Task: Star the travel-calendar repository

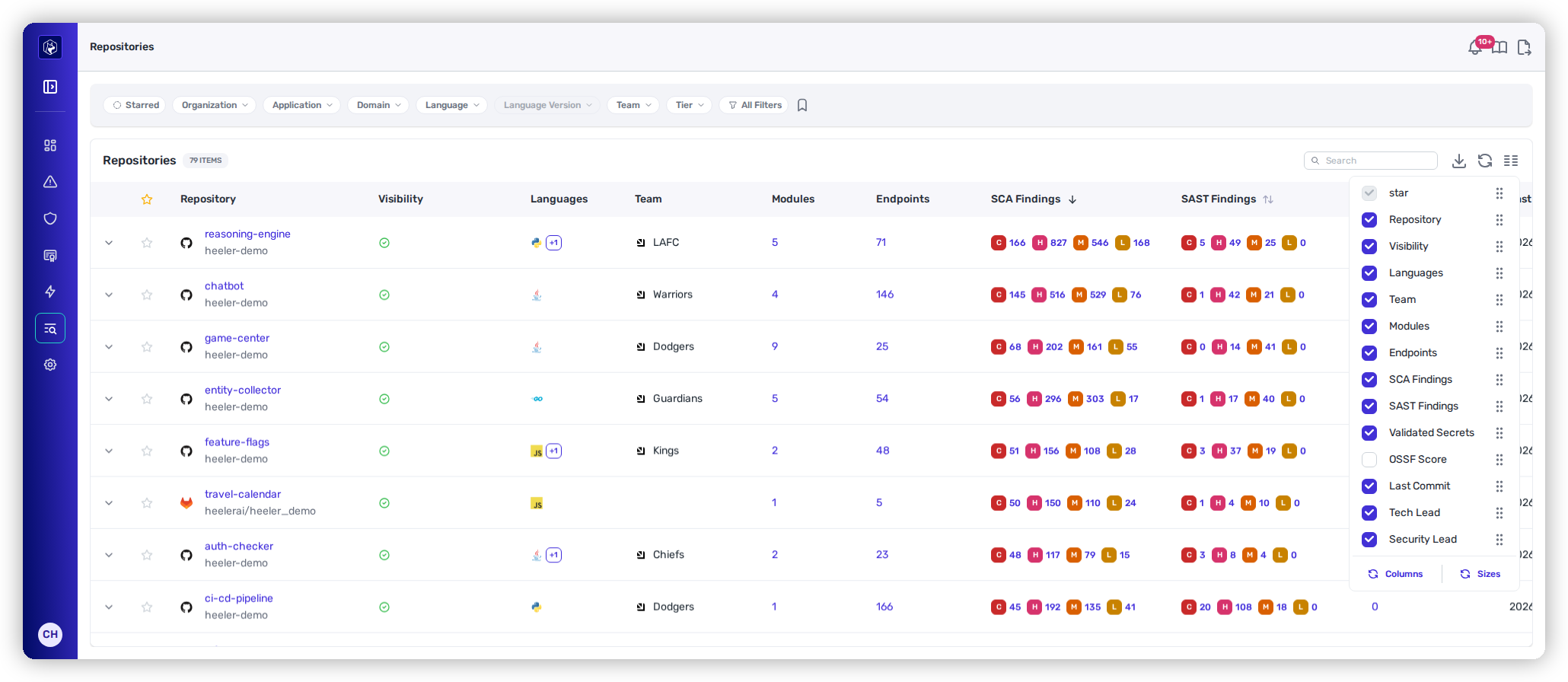Action: pos(147,503)
